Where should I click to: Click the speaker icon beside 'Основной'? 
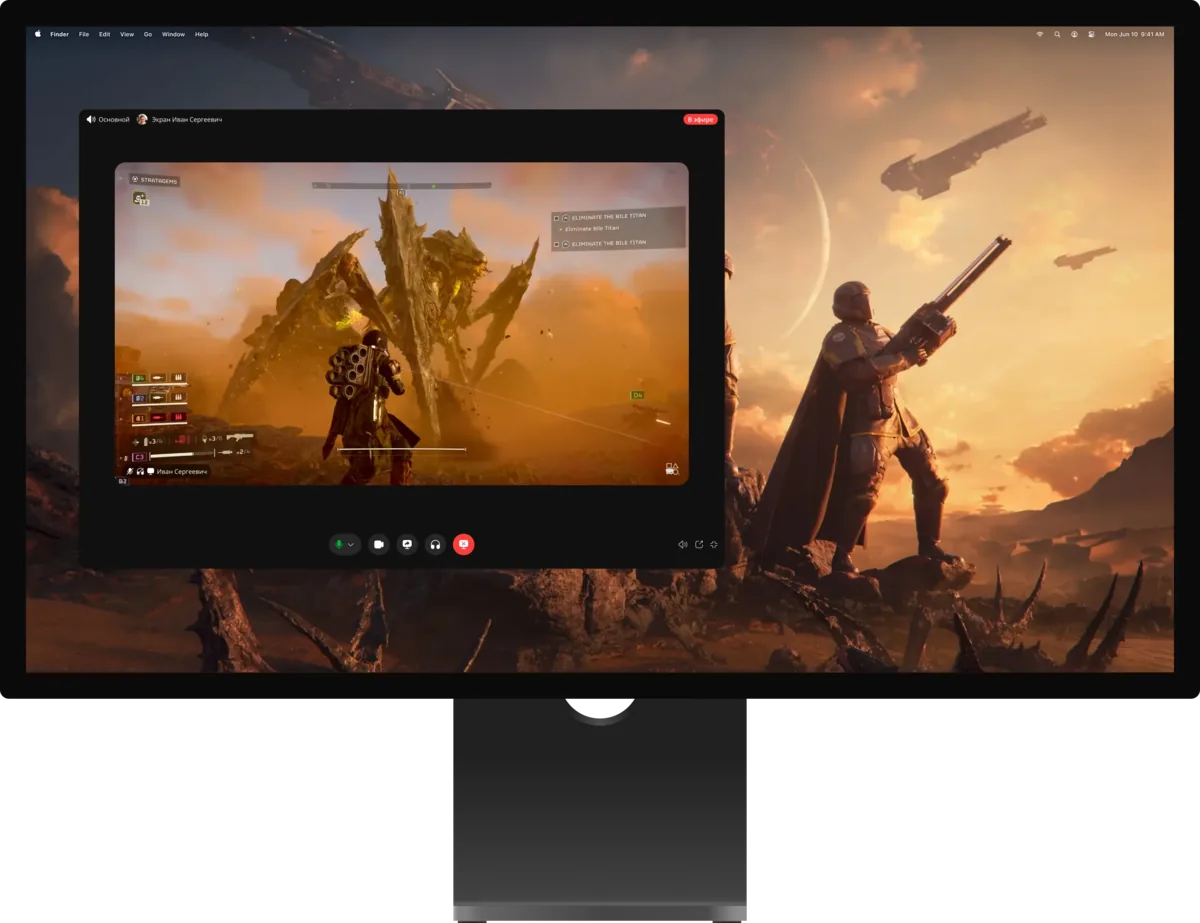pyautogui.click(x=91, y=119)
